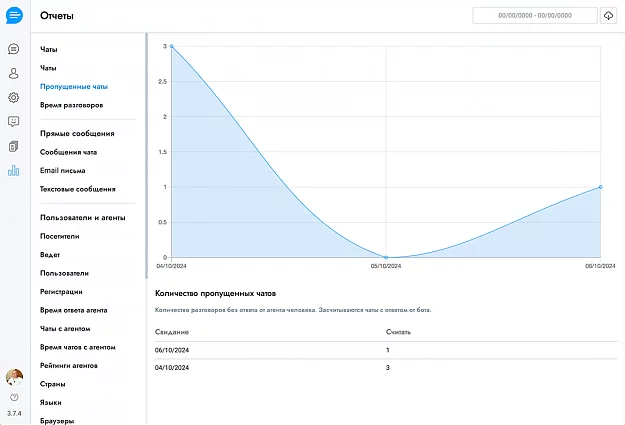Click the app logo at top left
This screenshot has height=425, width=625.
click(14, 15)
